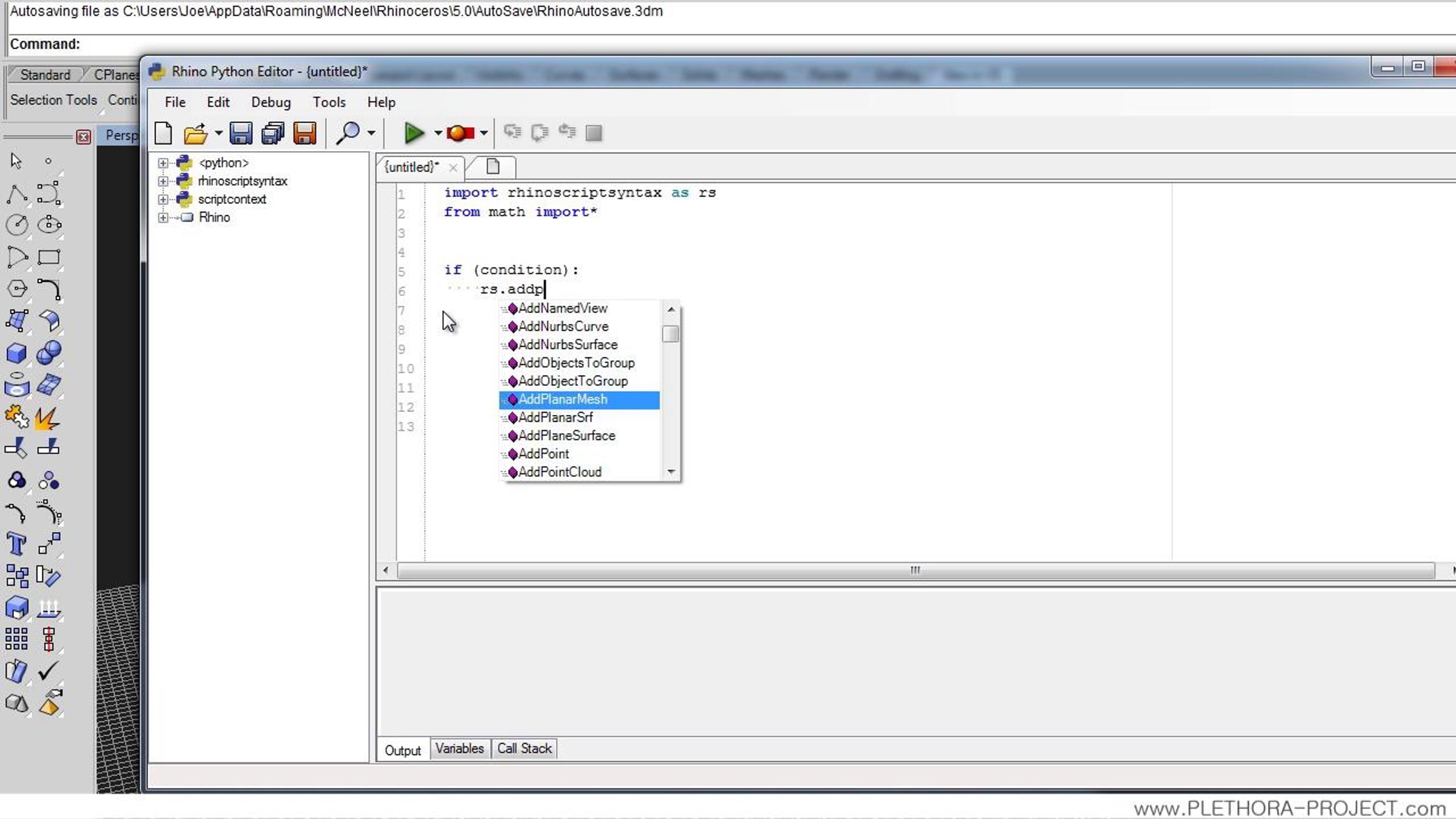This screenshot has height=819, width=1456.
Task: Open the Debug menu
Action: 271,102
